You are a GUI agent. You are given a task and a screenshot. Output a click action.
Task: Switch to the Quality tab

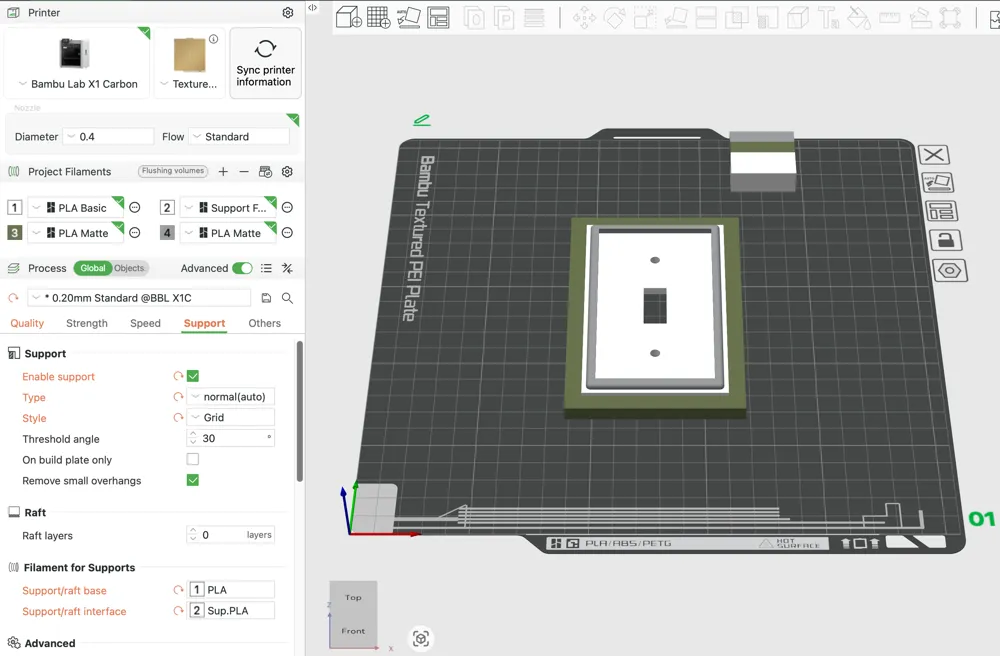tap(27, 323)
